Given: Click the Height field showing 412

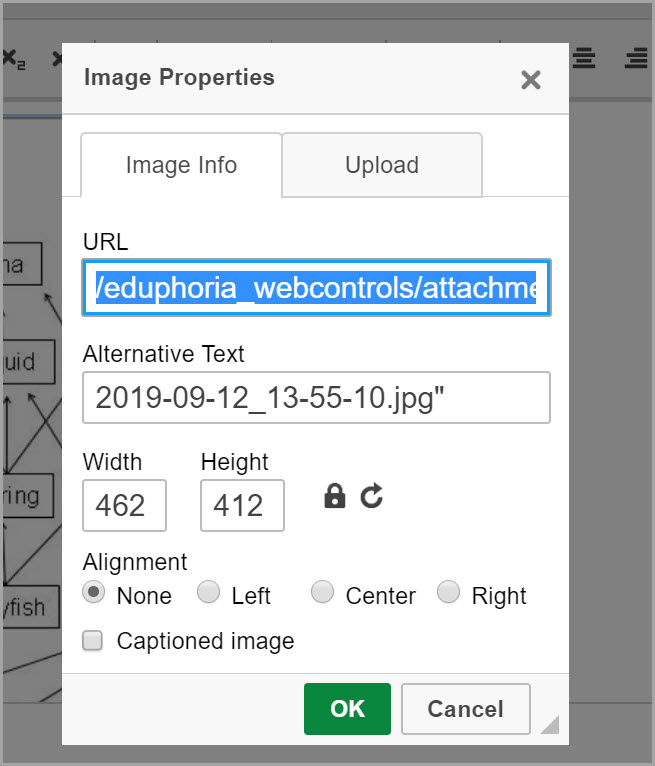Looking at the screenshot, I should tap(242, 505).
